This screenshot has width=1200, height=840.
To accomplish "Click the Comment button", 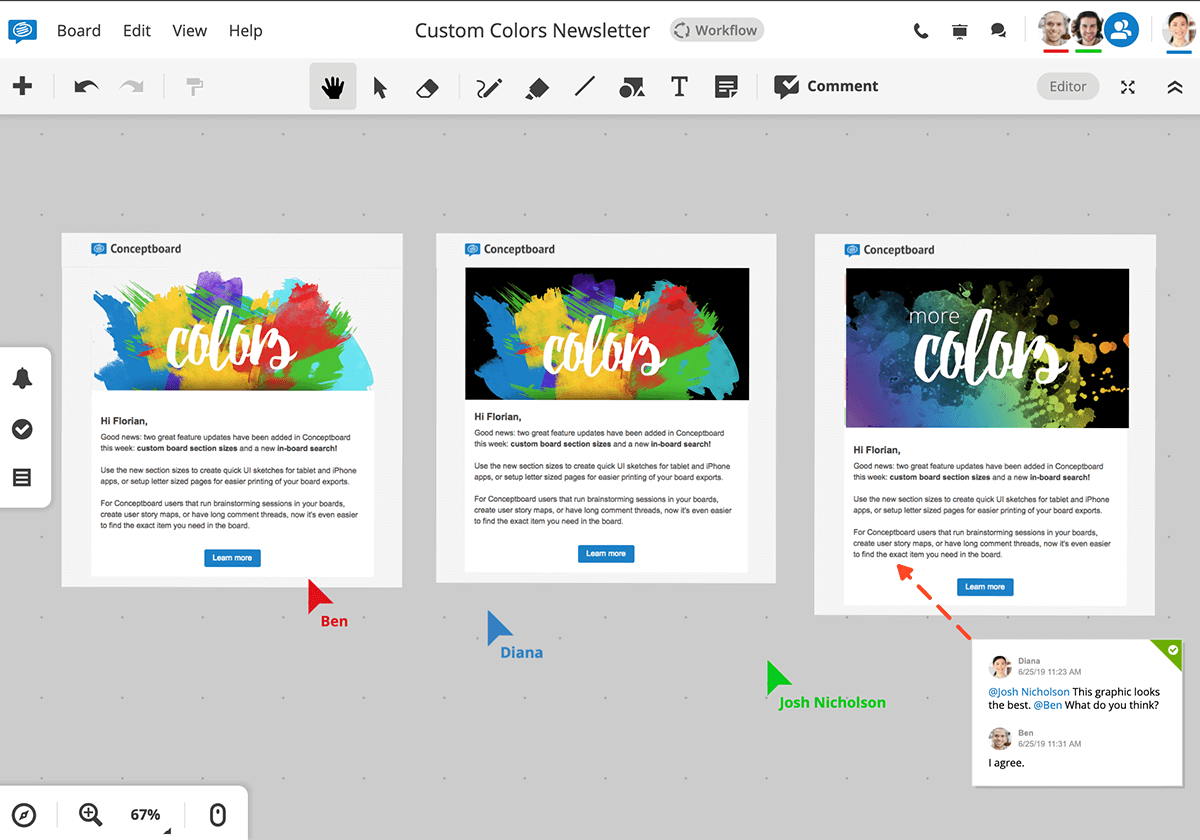I will tap(827, 87).
